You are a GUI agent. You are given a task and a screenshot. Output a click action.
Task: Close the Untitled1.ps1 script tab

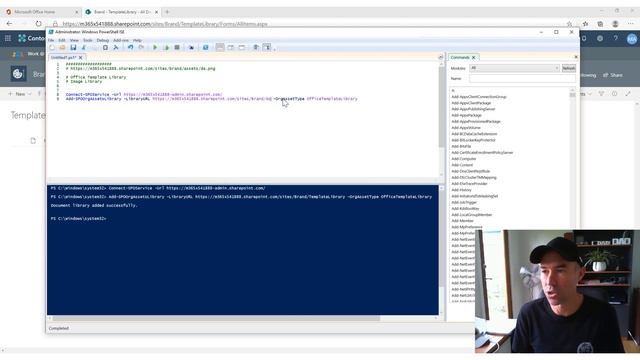pos(80,58)
